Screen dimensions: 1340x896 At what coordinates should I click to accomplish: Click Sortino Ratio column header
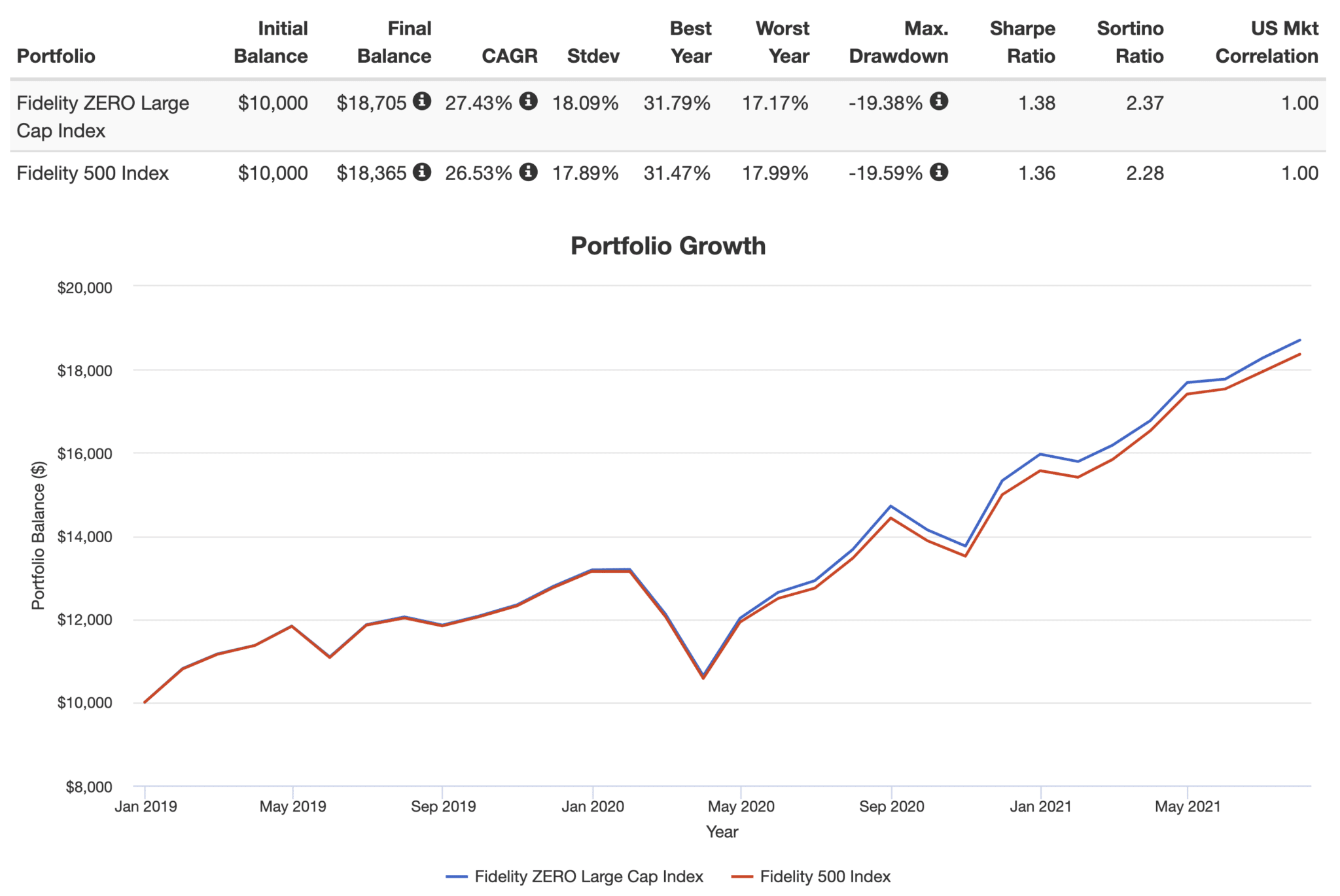tap(1130, 43)
